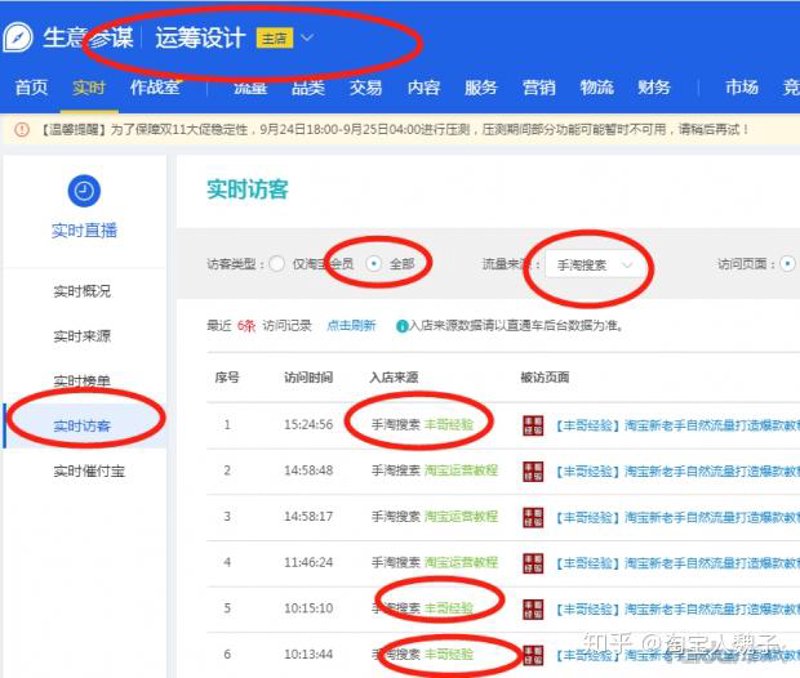This screenshot has width=800, height=678.
Task: Open visited page link in row 2
Action: click(678, 471)
